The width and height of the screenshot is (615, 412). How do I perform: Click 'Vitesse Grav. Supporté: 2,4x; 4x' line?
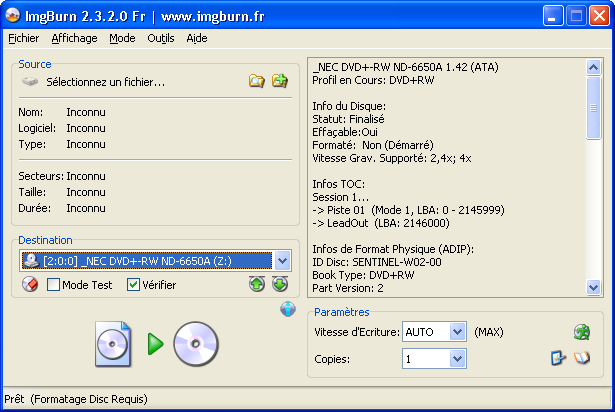[x=392, y=158]
